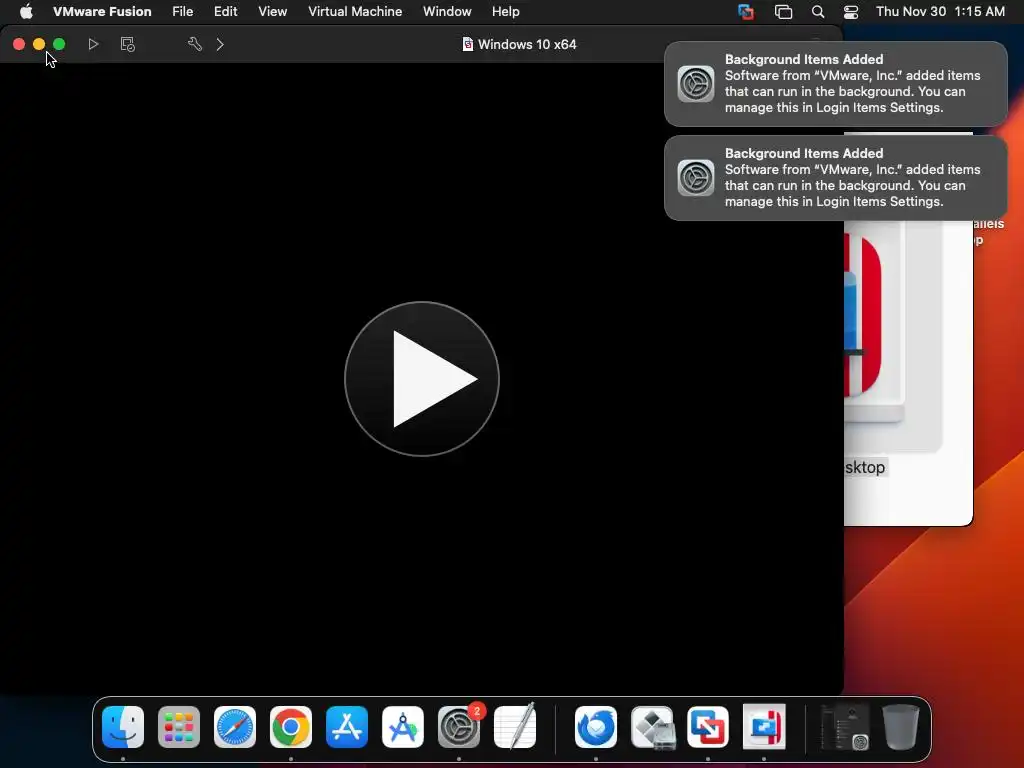
Task: Open the snapshots toolbar icon
Action: click(127, 44)
